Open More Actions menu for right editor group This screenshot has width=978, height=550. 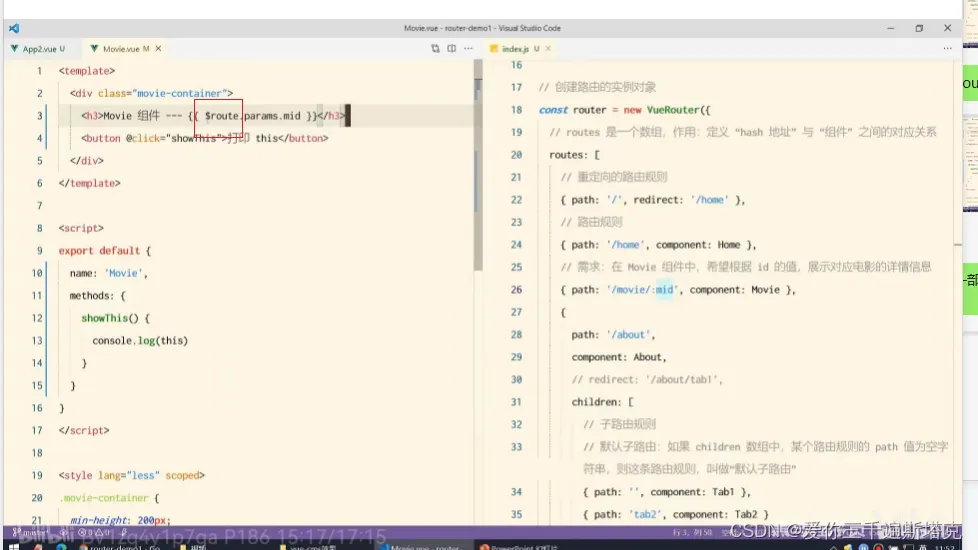click(x=947, y=49)
